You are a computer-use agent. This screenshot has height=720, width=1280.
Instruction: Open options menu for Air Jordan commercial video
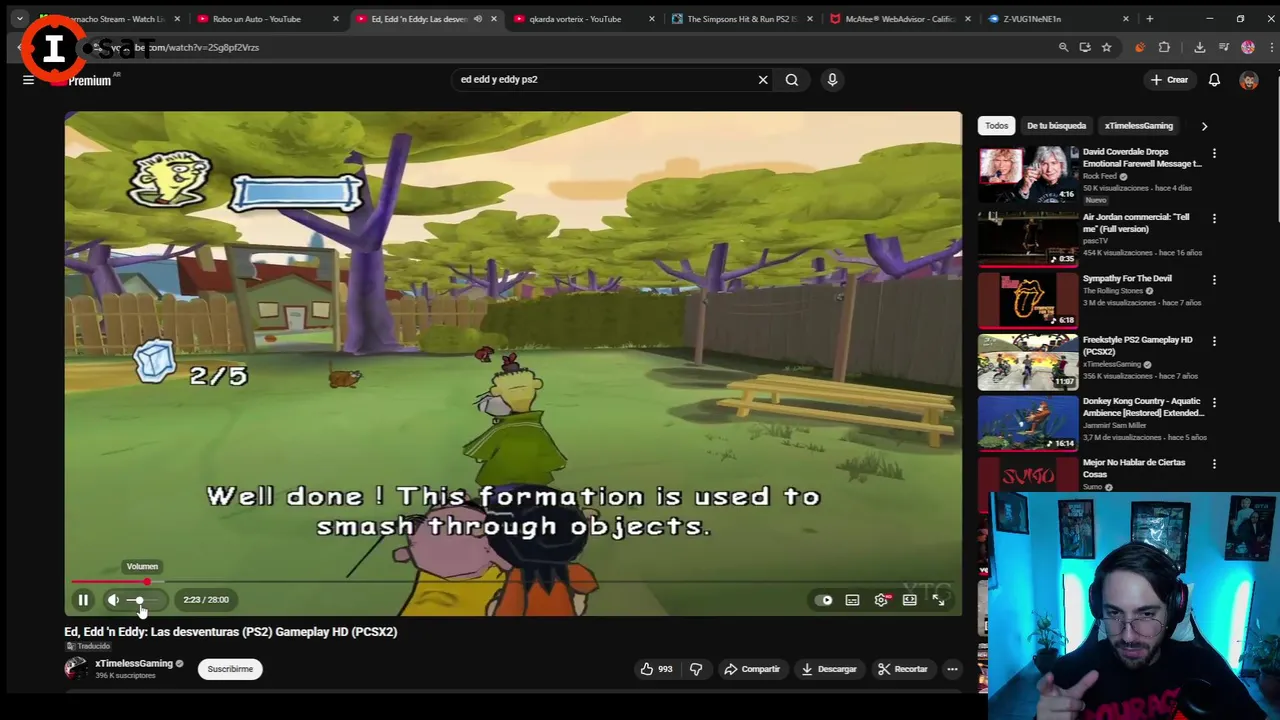coord(1214,218)
